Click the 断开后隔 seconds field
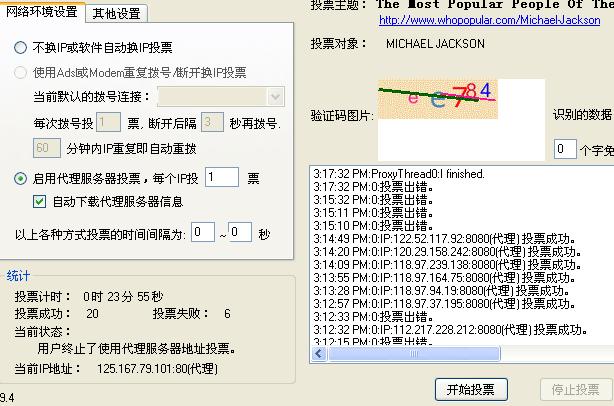 pyautogui.click(x=211, y=123)
